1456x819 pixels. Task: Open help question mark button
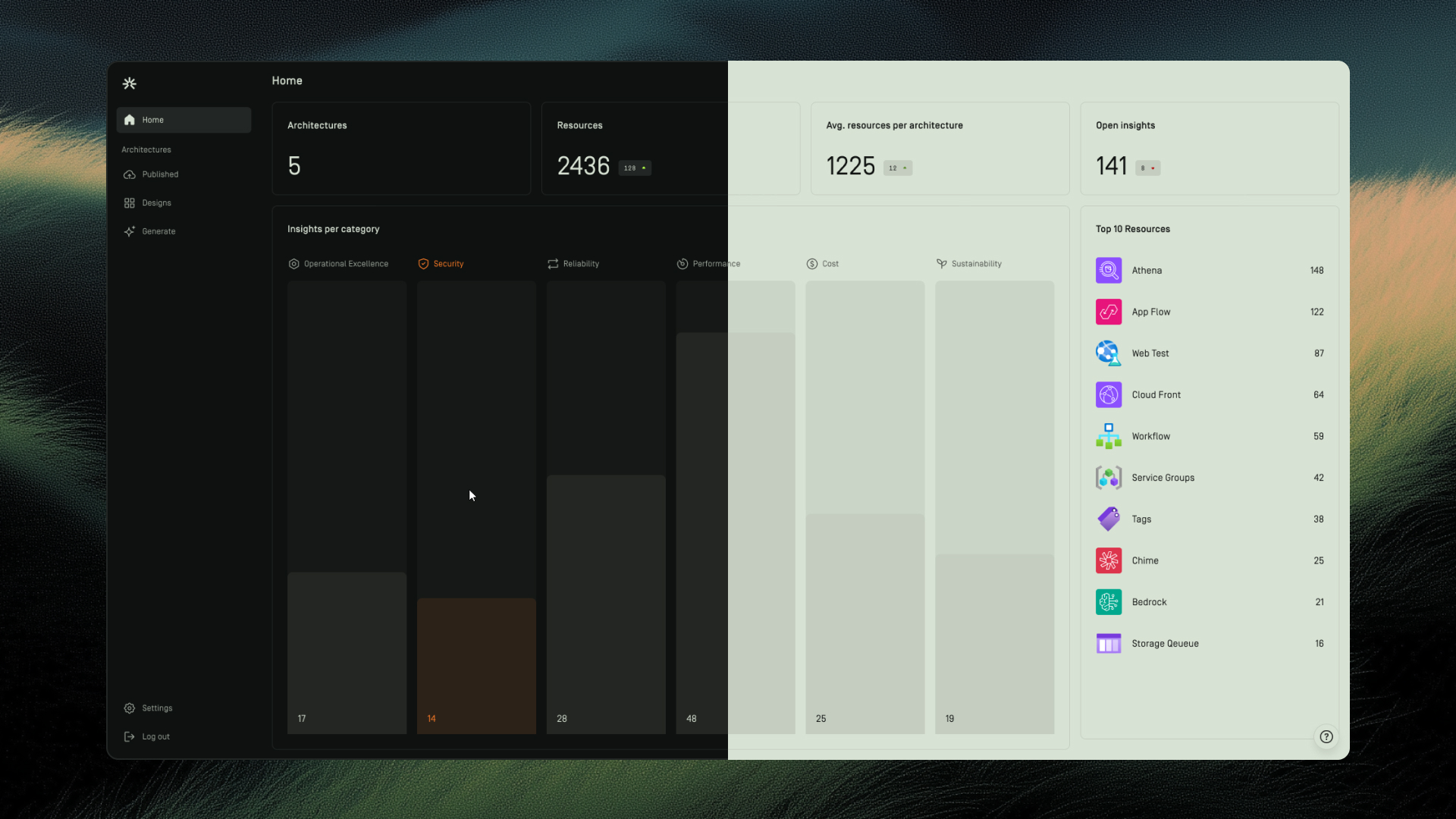point(1326,736)
